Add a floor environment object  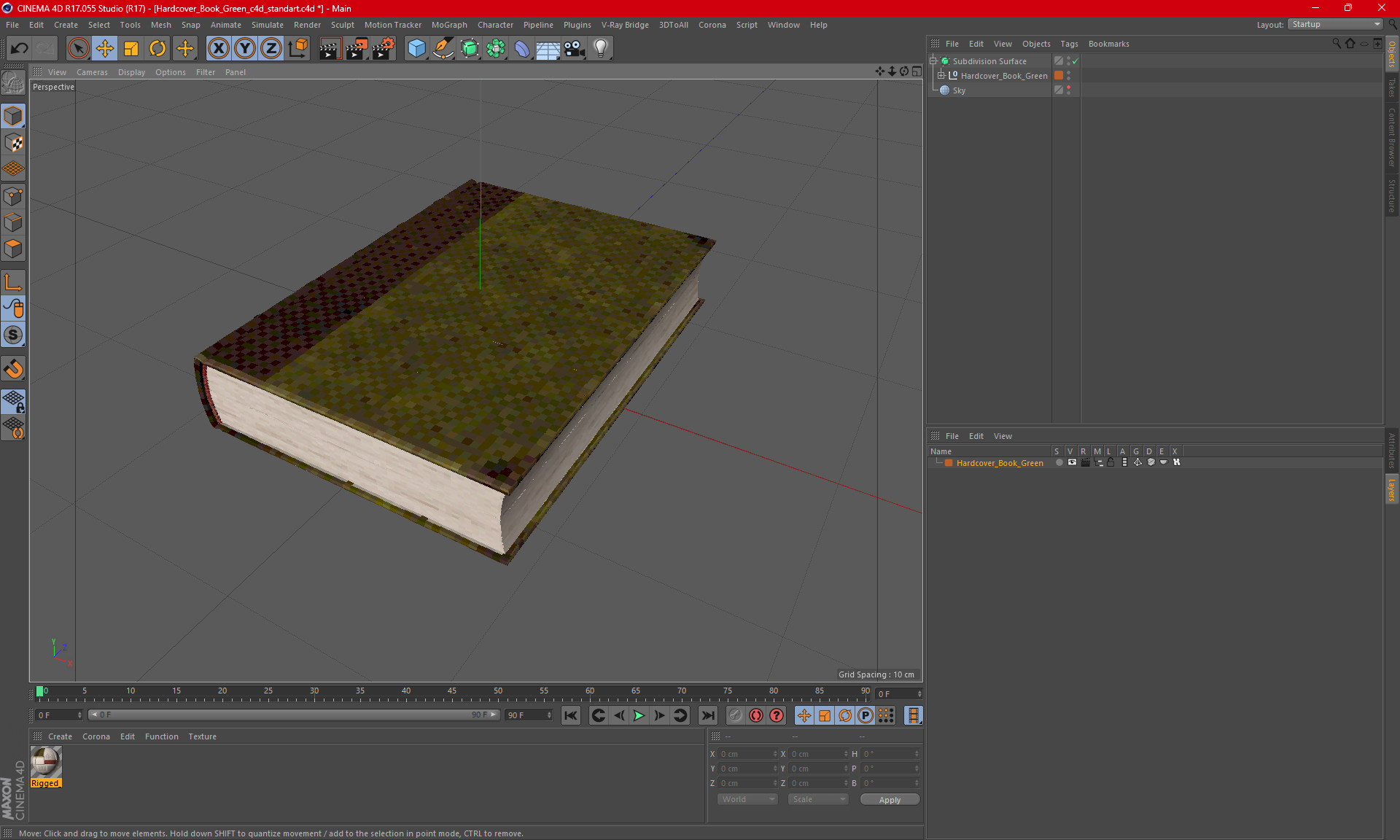pos(548,49)
